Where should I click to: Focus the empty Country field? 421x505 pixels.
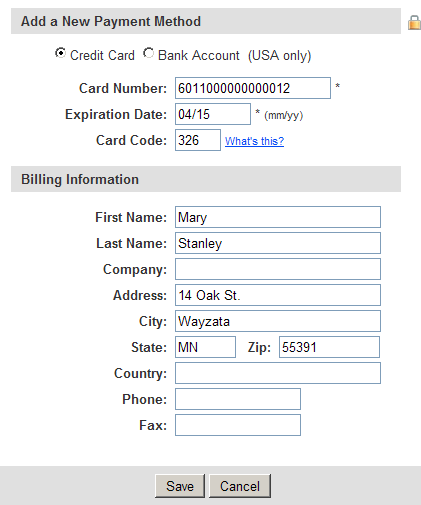(x=278, y=373)
